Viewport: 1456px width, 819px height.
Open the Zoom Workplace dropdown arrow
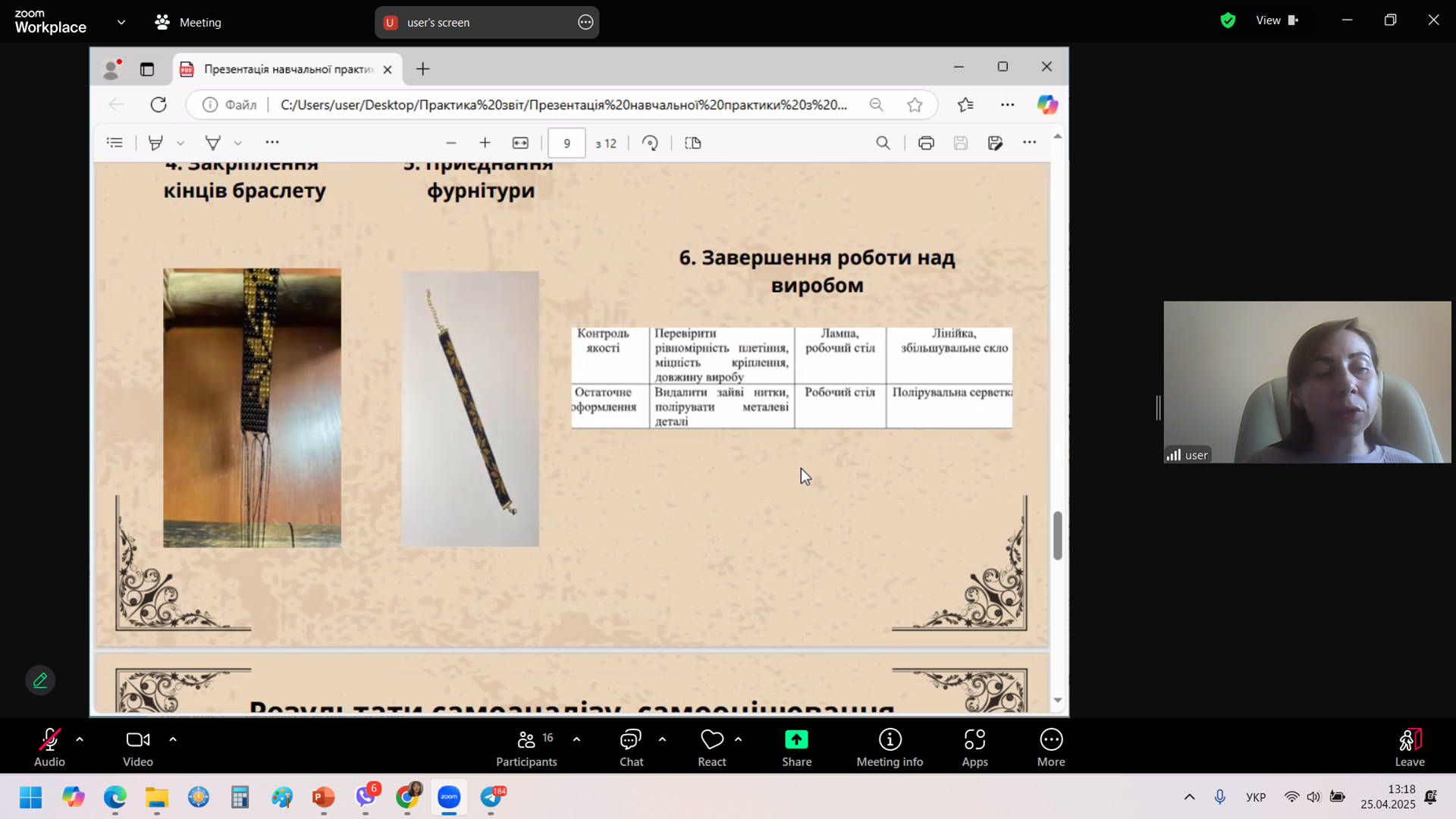point(121,22)
